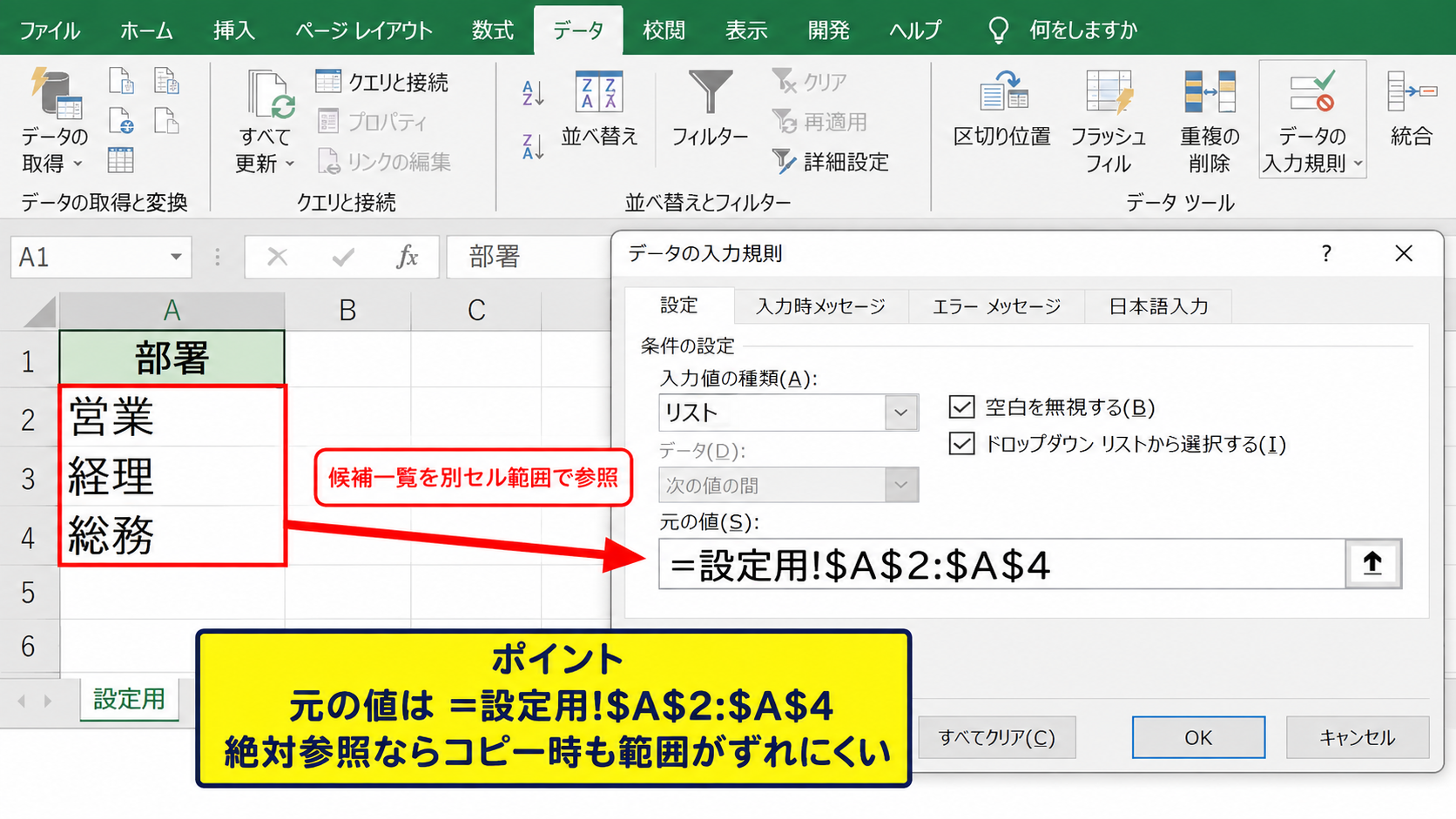The height and width of the screenshot is (819, 1456).
Task: Select the column B header
Action: coord(347,310)
